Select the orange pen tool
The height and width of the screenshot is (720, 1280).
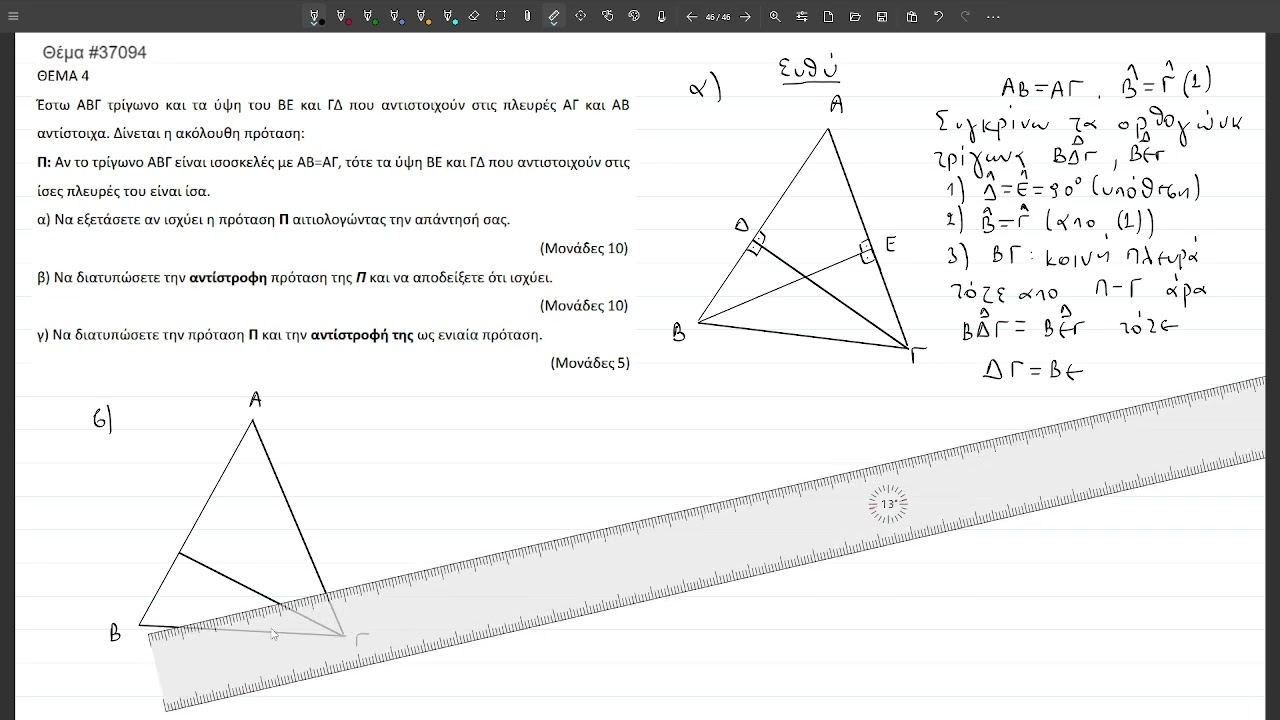coord(422,16)
